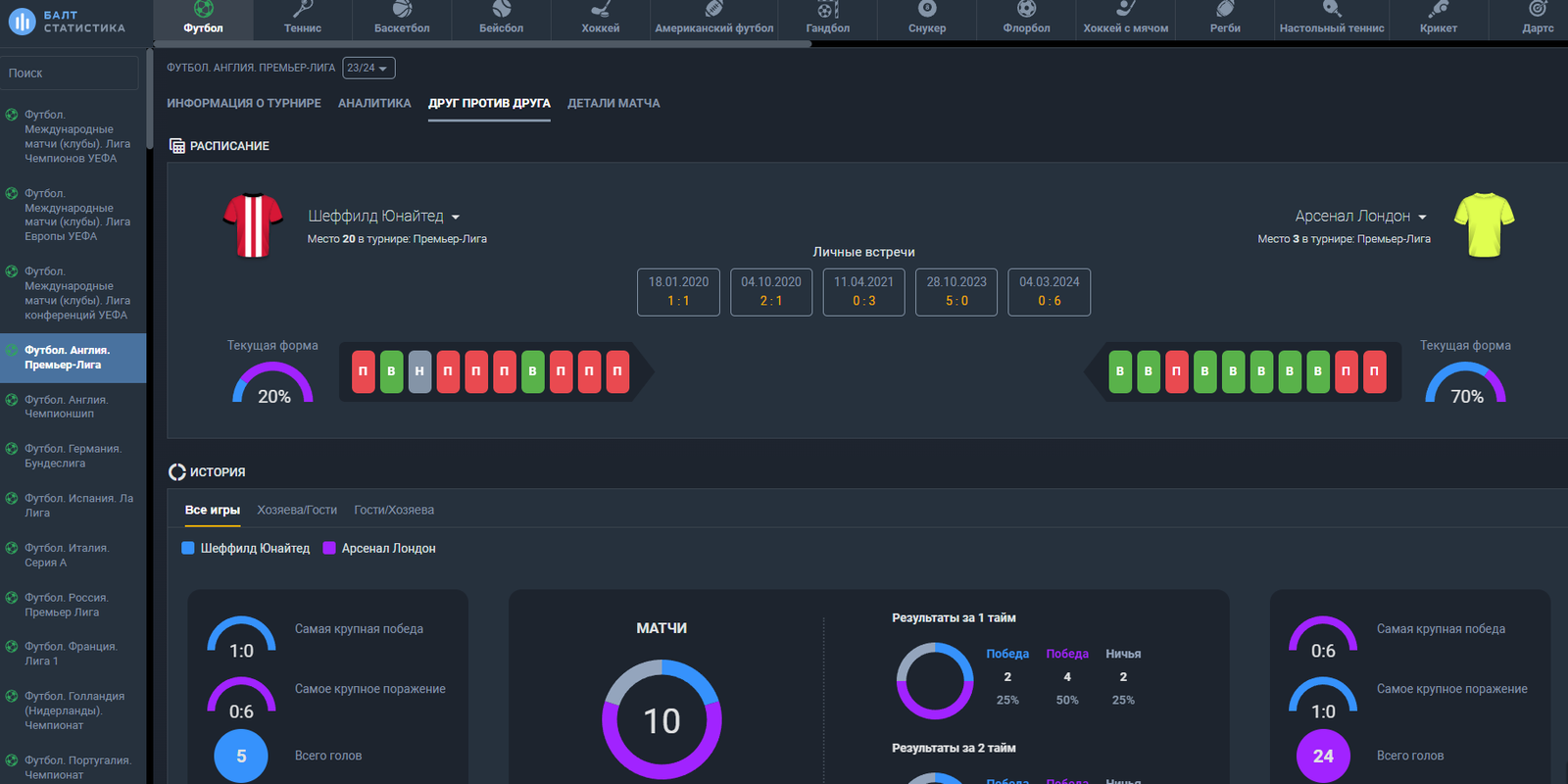Open the 23/24 season dropdown
This screenshot has width=1568, height=784.
[x=368, y=68]
